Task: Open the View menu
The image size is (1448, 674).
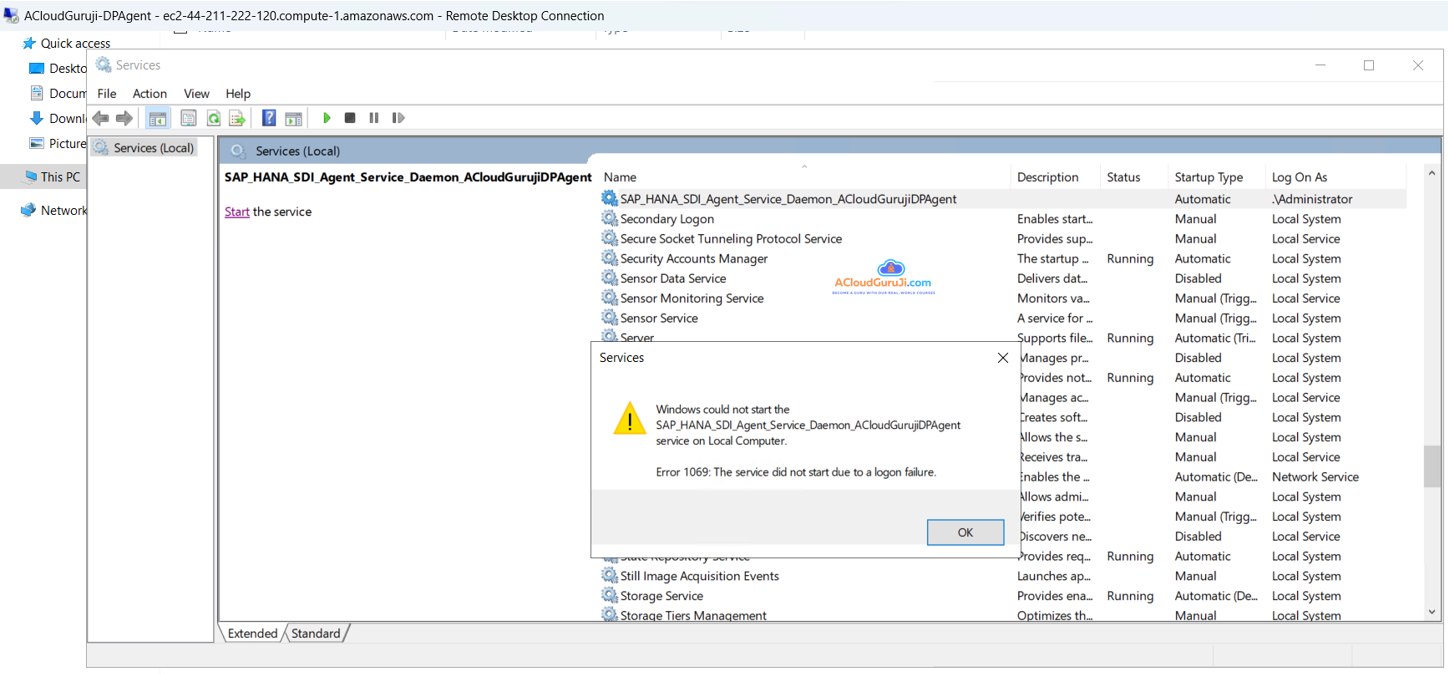Action: [x=197, y=94]
